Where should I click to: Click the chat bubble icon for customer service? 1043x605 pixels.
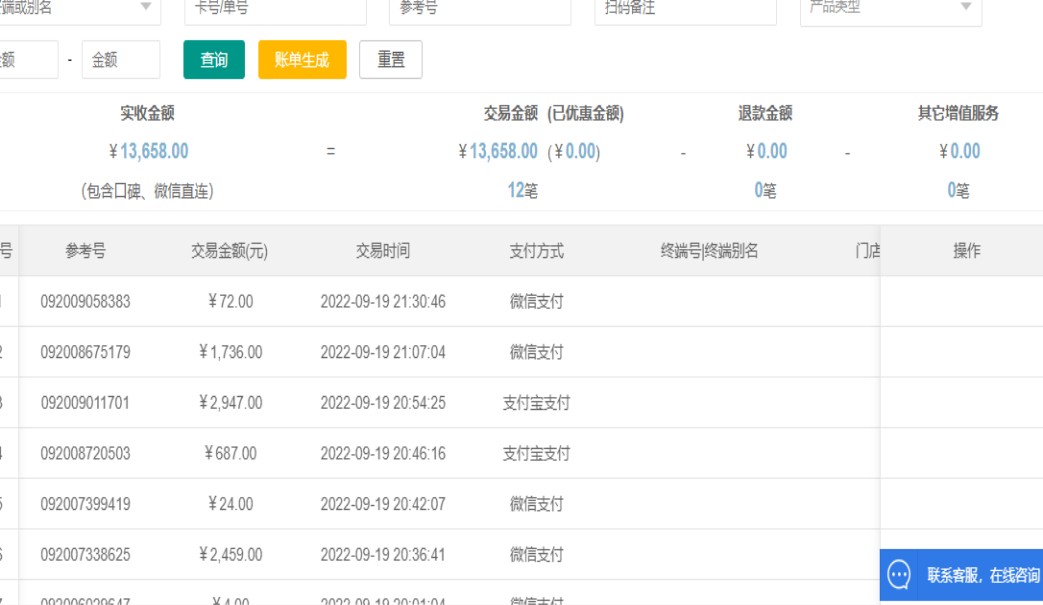coord(899,575)
